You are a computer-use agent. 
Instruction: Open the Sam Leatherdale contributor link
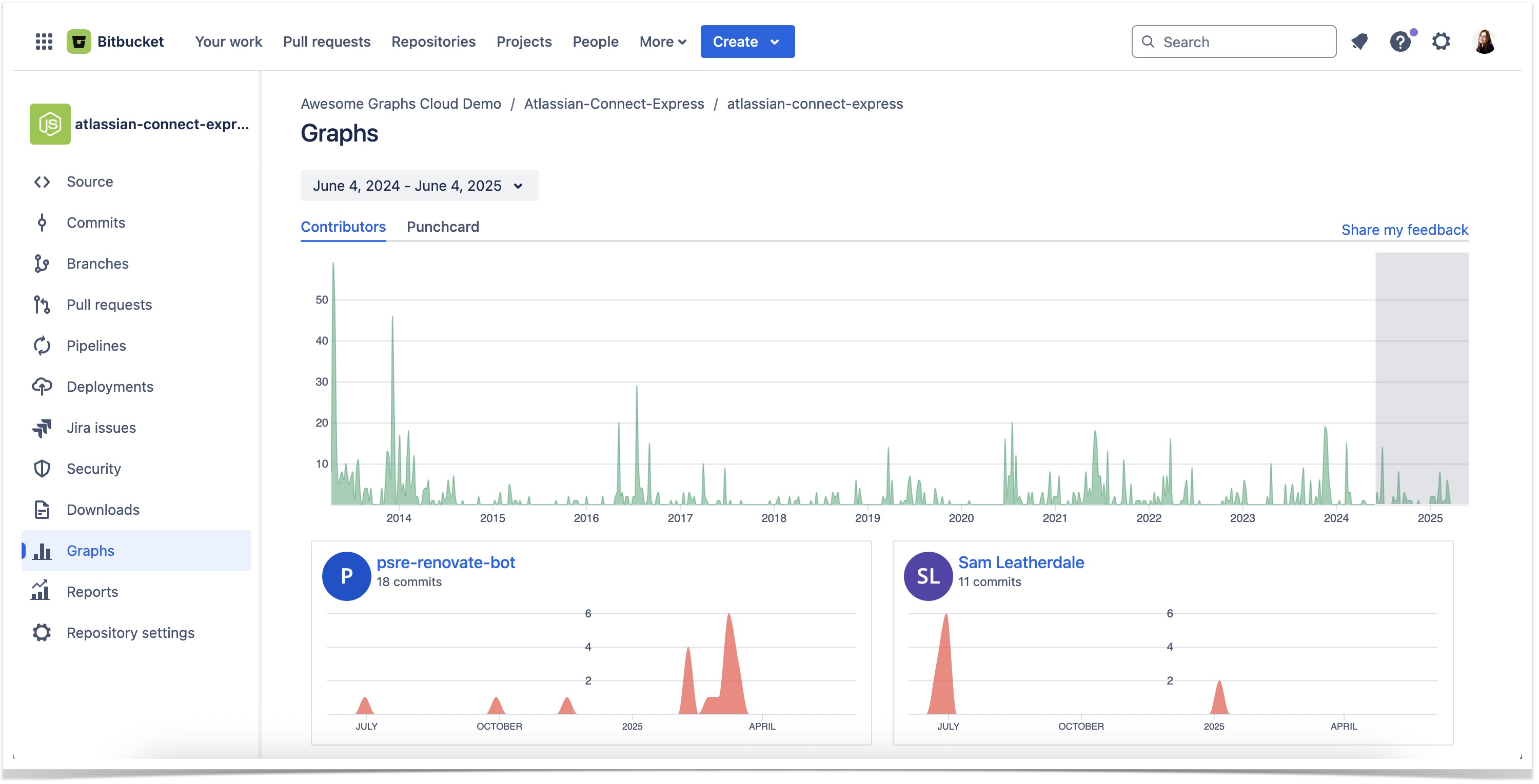pos(1020,562)
